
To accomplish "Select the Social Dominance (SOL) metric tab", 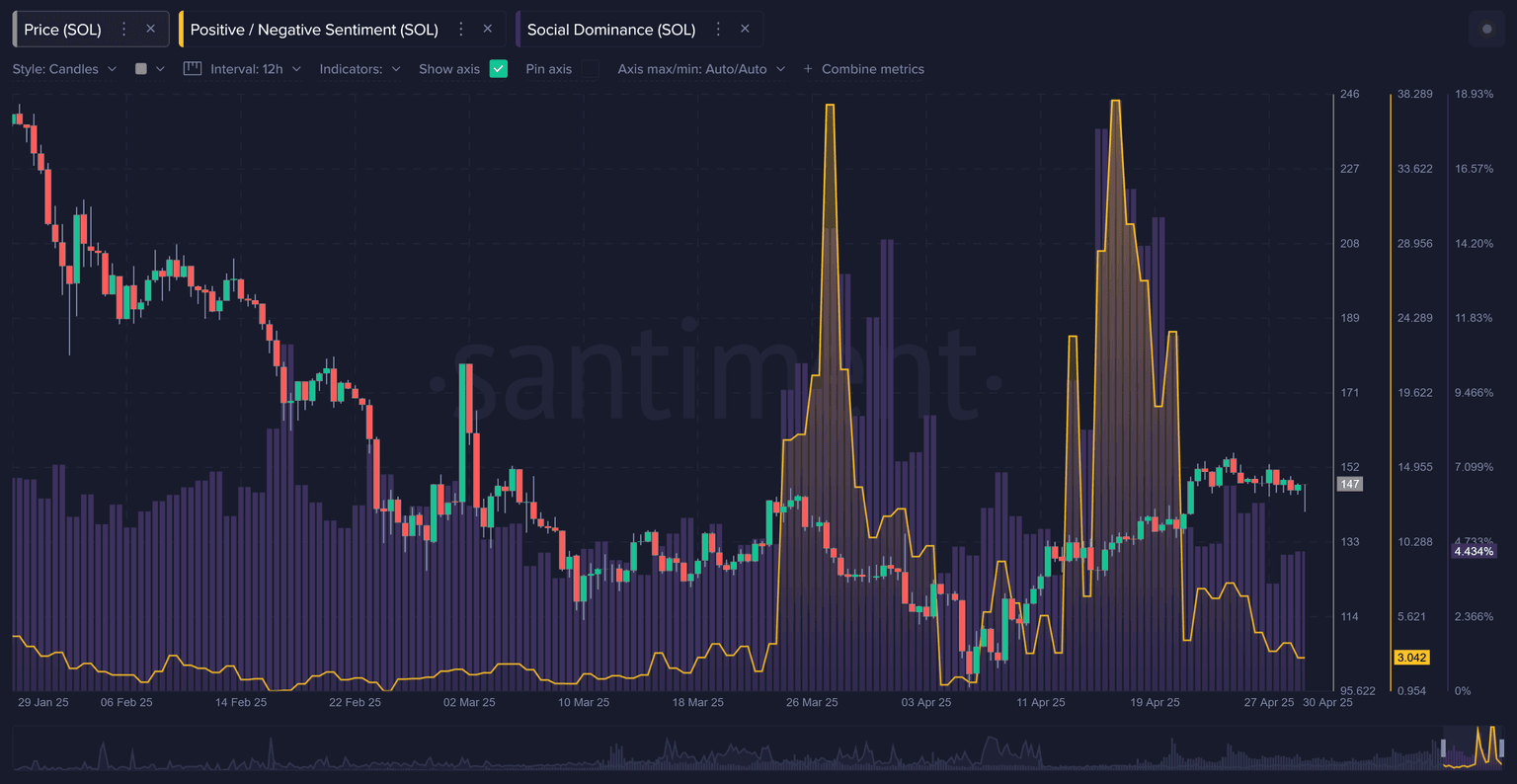I will tap(610, 30).
